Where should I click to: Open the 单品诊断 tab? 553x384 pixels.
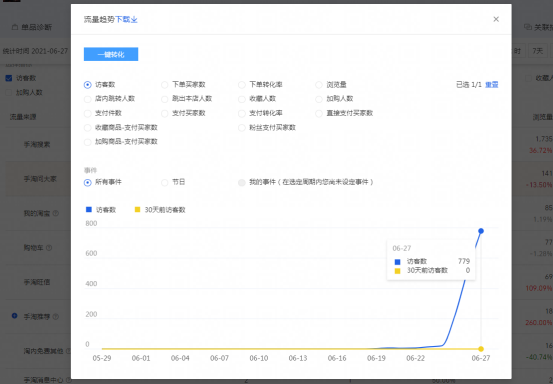pyautogui.click(x=32, y=27)
